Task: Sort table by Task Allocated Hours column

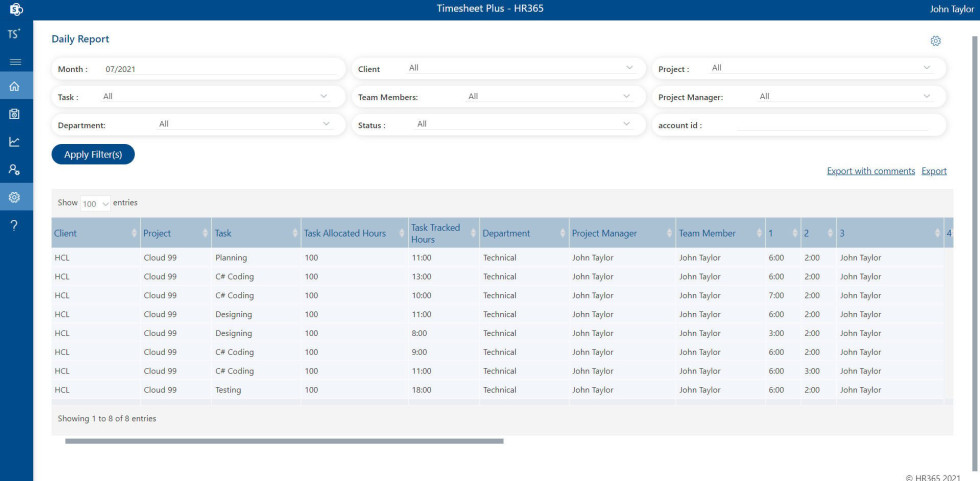Action: [345, 233]
